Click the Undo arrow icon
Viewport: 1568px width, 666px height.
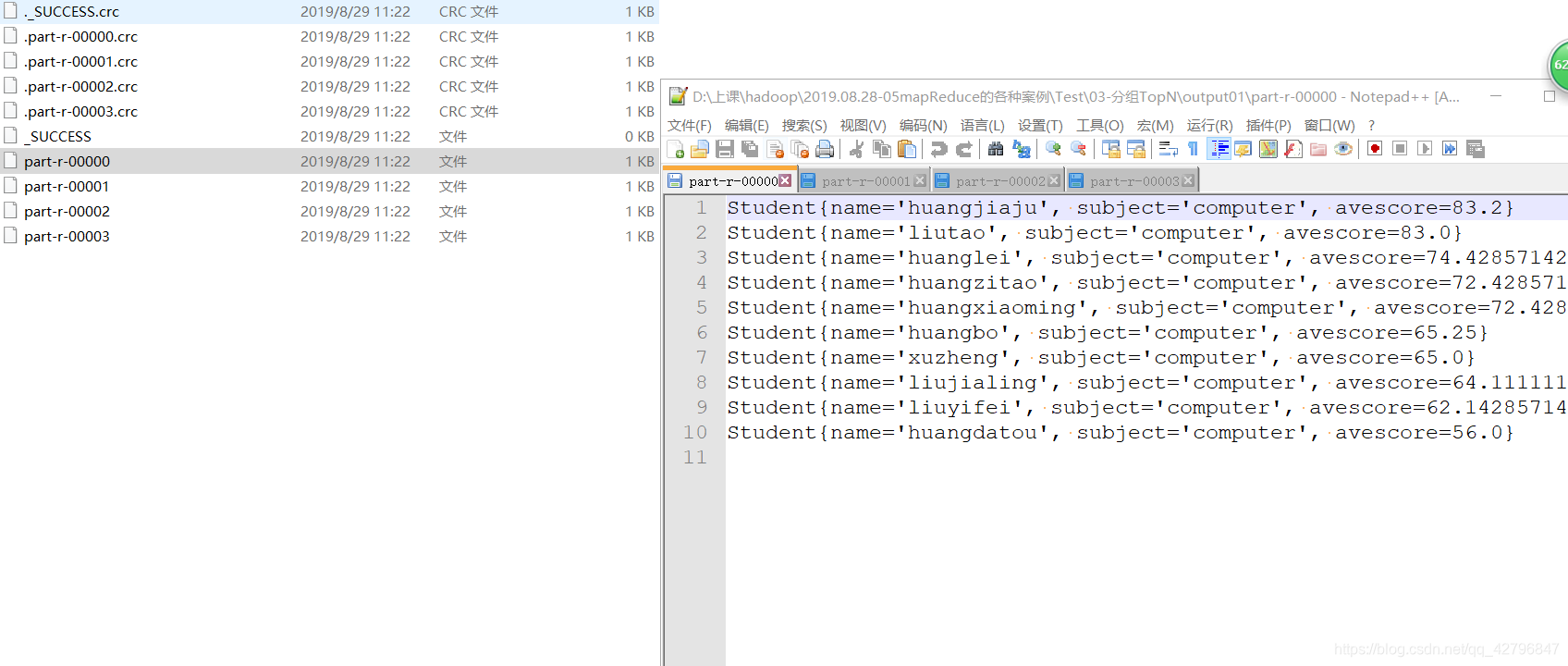click(x=939, y=149)
